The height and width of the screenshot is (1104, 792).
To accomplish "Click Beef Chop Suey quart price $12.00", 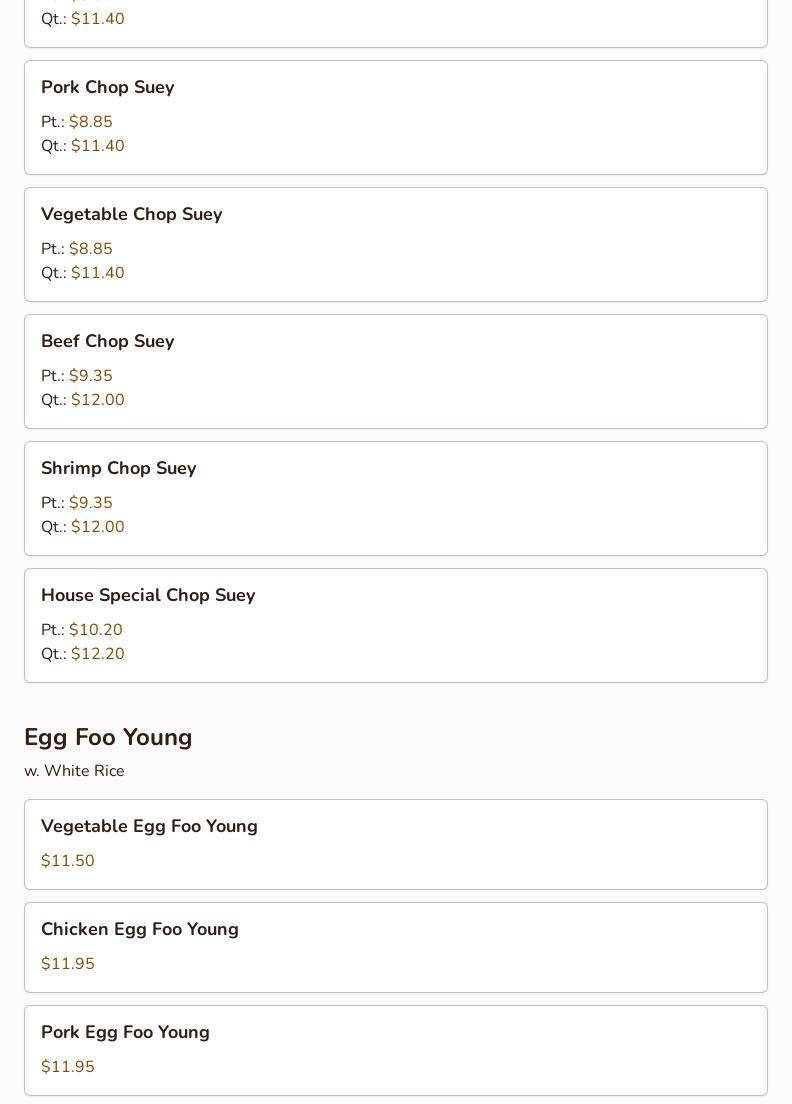I will 97,400.
